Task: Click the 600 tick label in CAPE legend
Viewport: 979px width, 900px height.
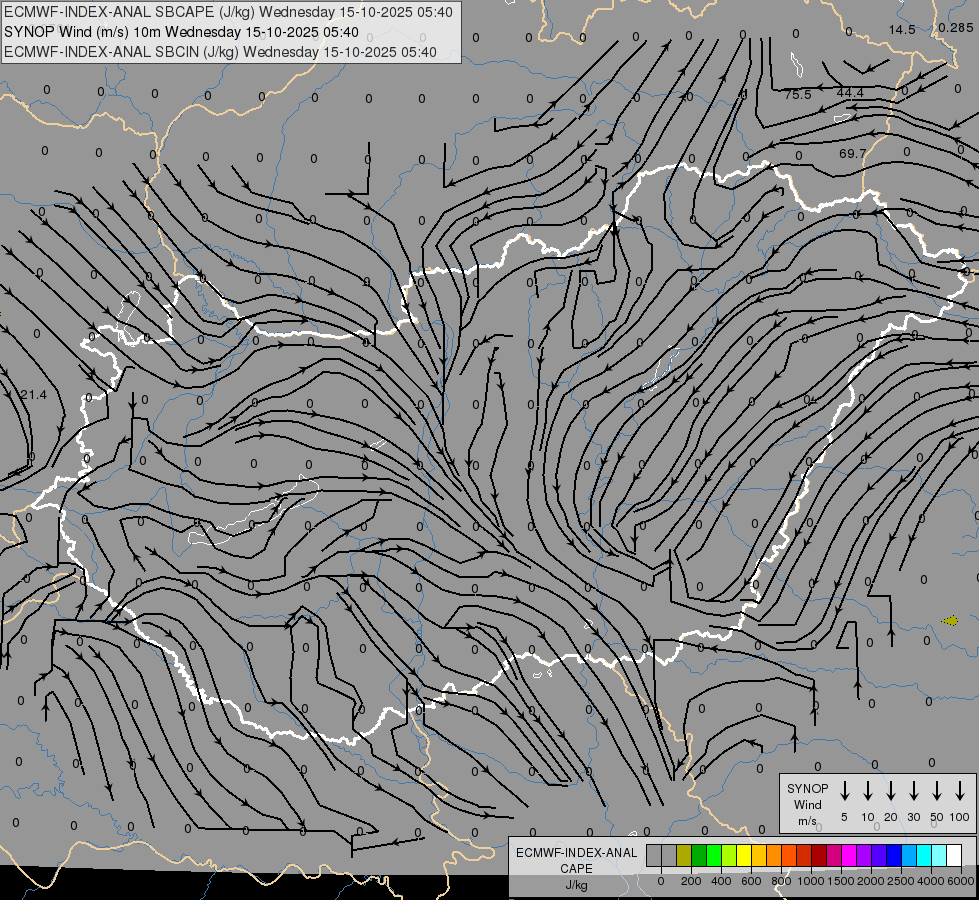Action: click(x=751, y=881)
